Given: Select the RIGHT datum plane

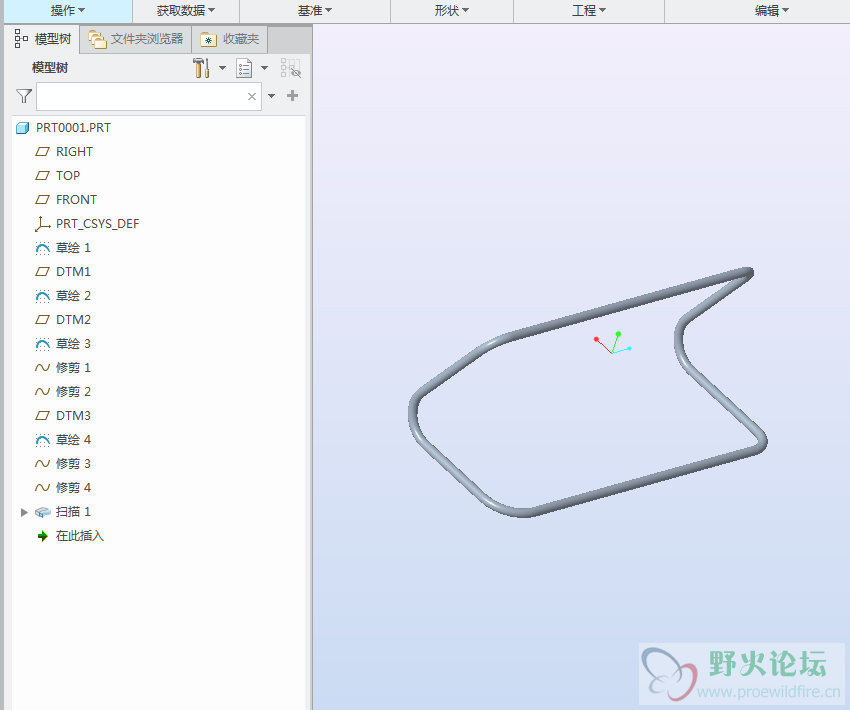Looking at the screenshot, I should (x=74, y=152).
